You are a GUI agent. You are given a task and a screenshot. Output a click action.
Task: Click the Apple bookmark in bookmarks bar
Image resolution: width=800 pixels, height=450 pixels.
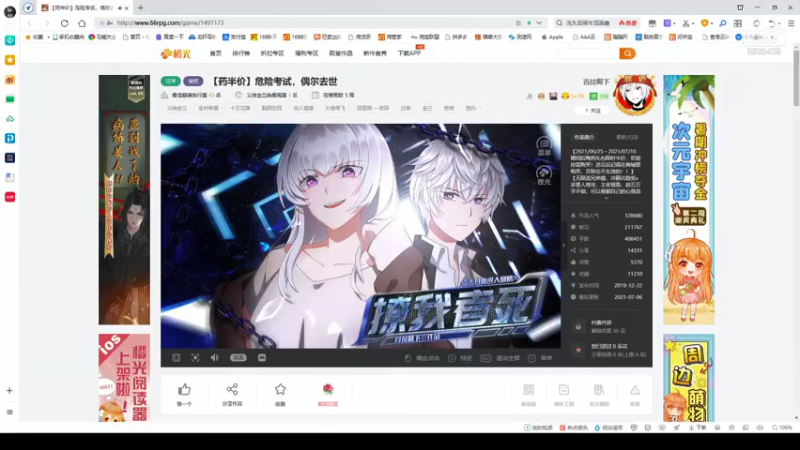[x=552, y=37]
